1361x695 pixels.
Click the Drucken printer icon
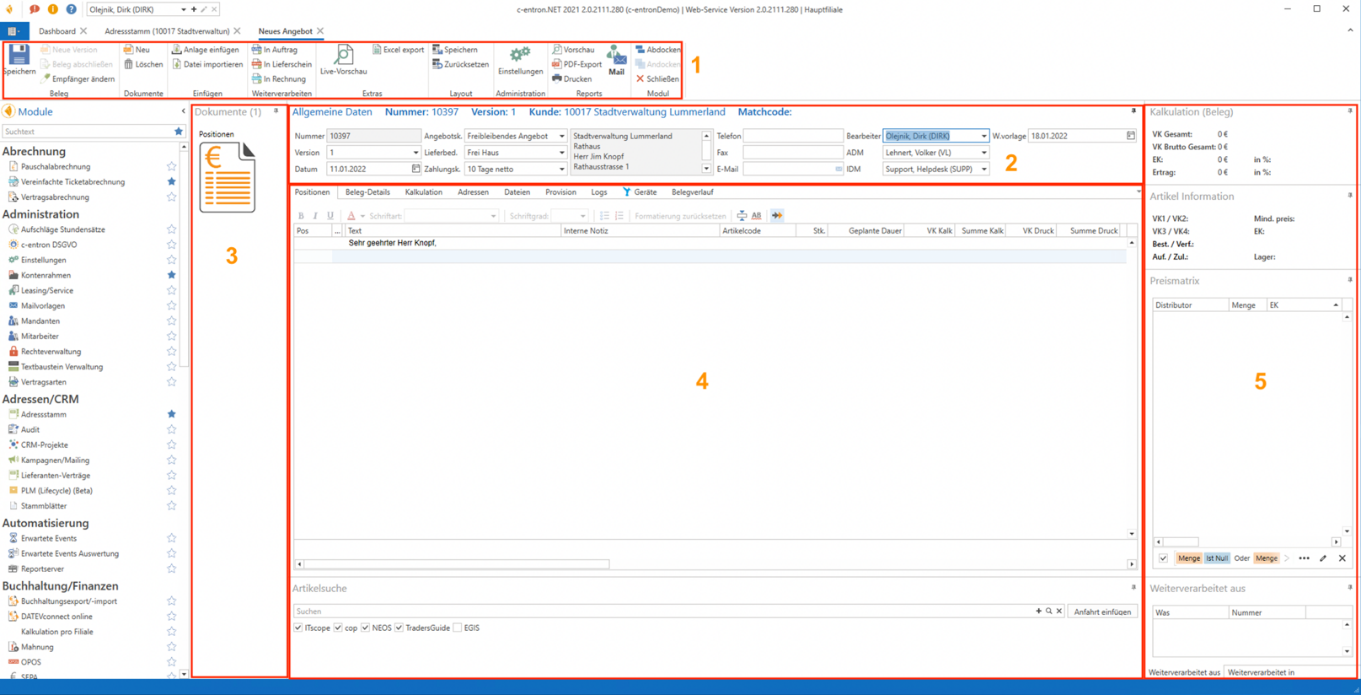[572, 79]
